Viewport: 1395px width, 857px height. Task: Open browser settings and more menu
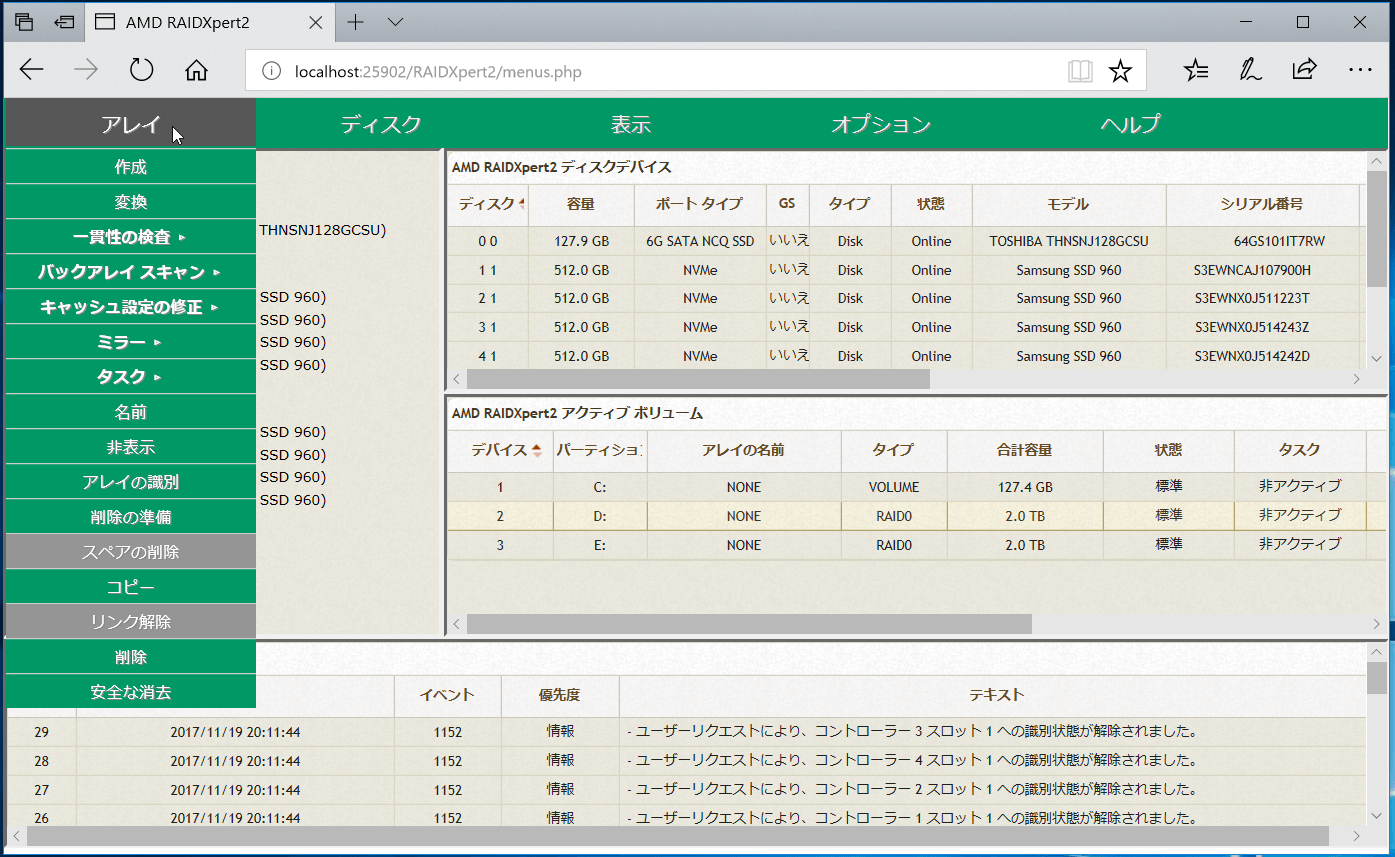(x=1360, y=70)
